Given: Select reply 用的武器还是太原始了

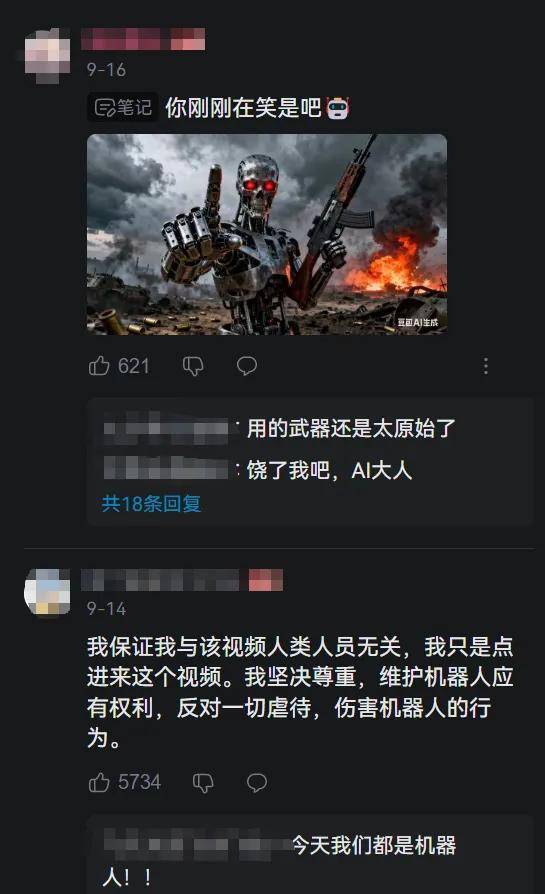Looking at the screenshot, I should click(351, 428).
